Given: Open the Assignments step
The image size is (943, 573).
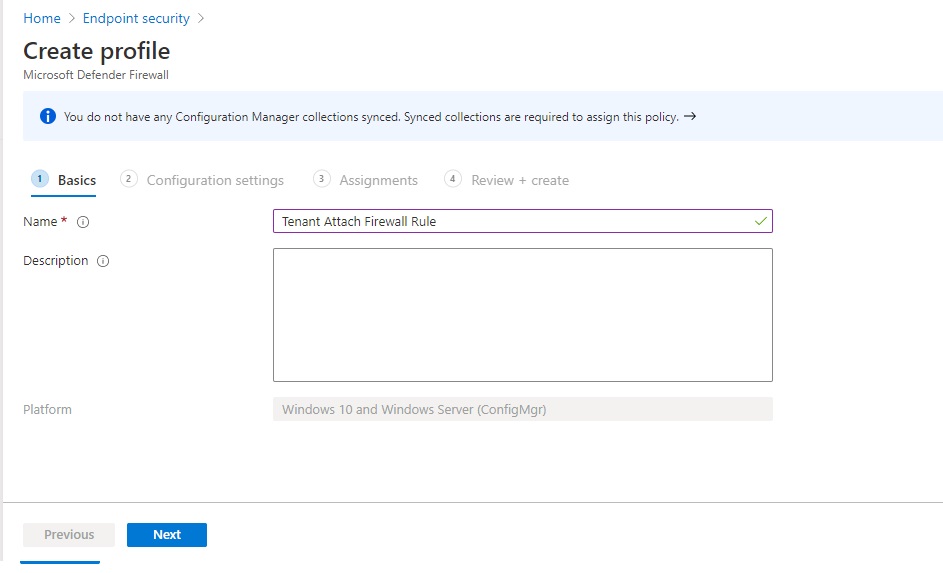Looking at the screenshot, I should click(x=378, y=180).
